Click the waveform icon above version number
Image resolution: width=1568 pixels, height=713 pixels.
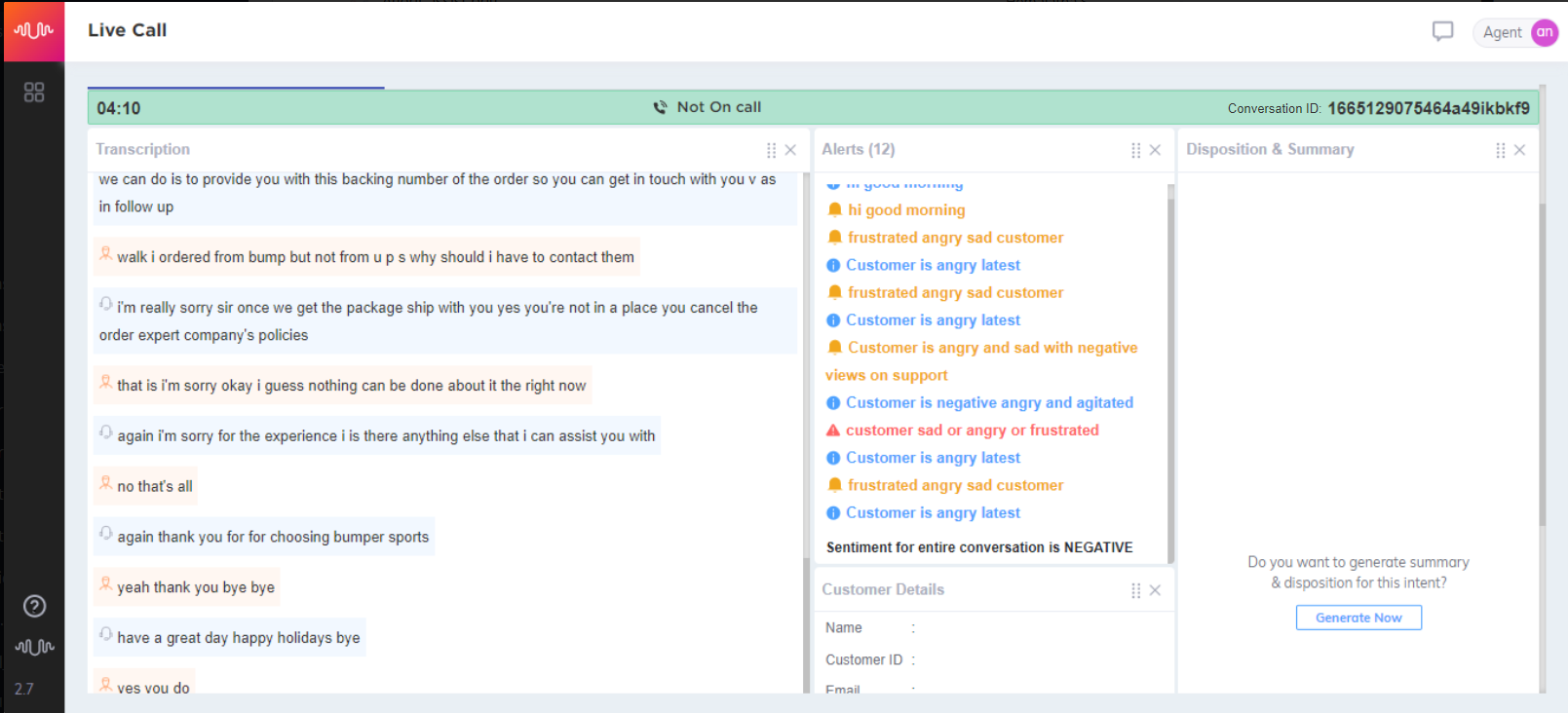click(34, 647)
